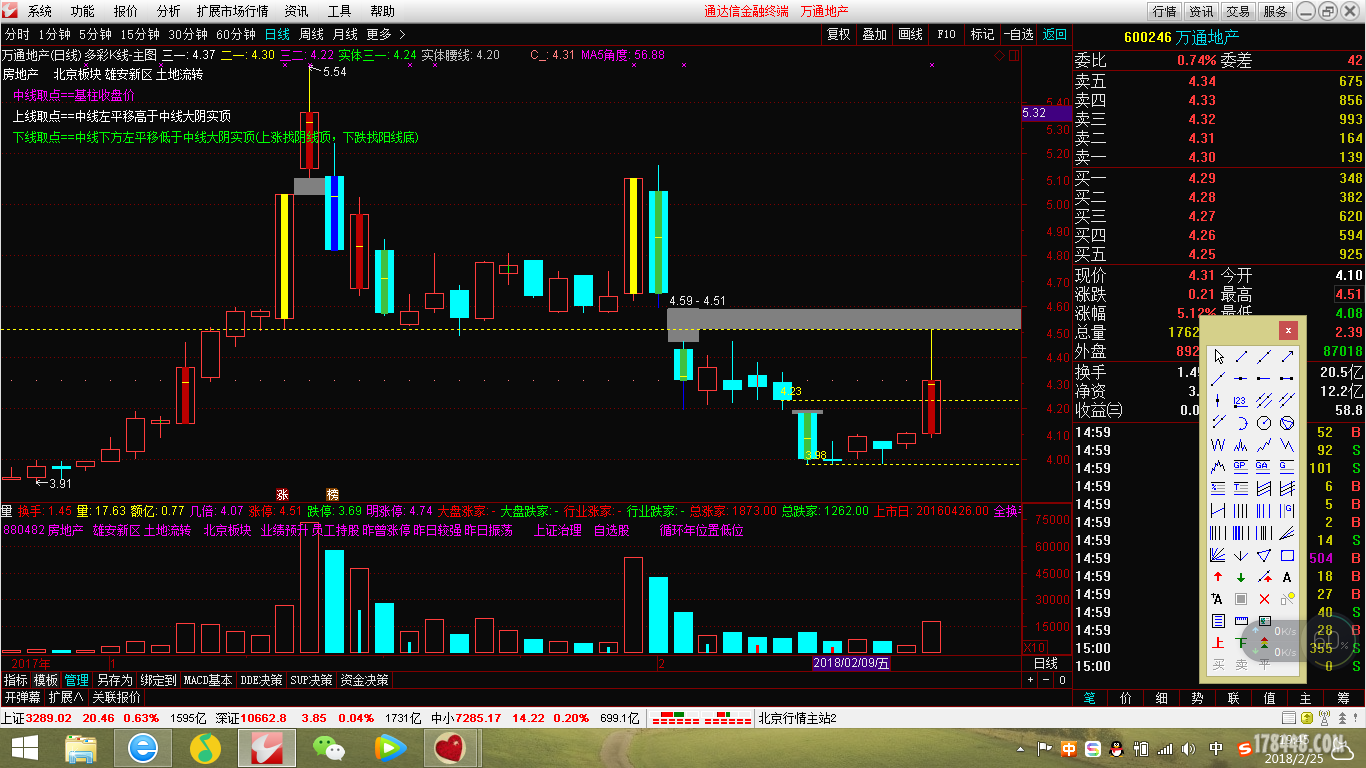1366x768 pixels.
Task: Click the minus zoom-out chart button
Action: (x=1047, y=680)
